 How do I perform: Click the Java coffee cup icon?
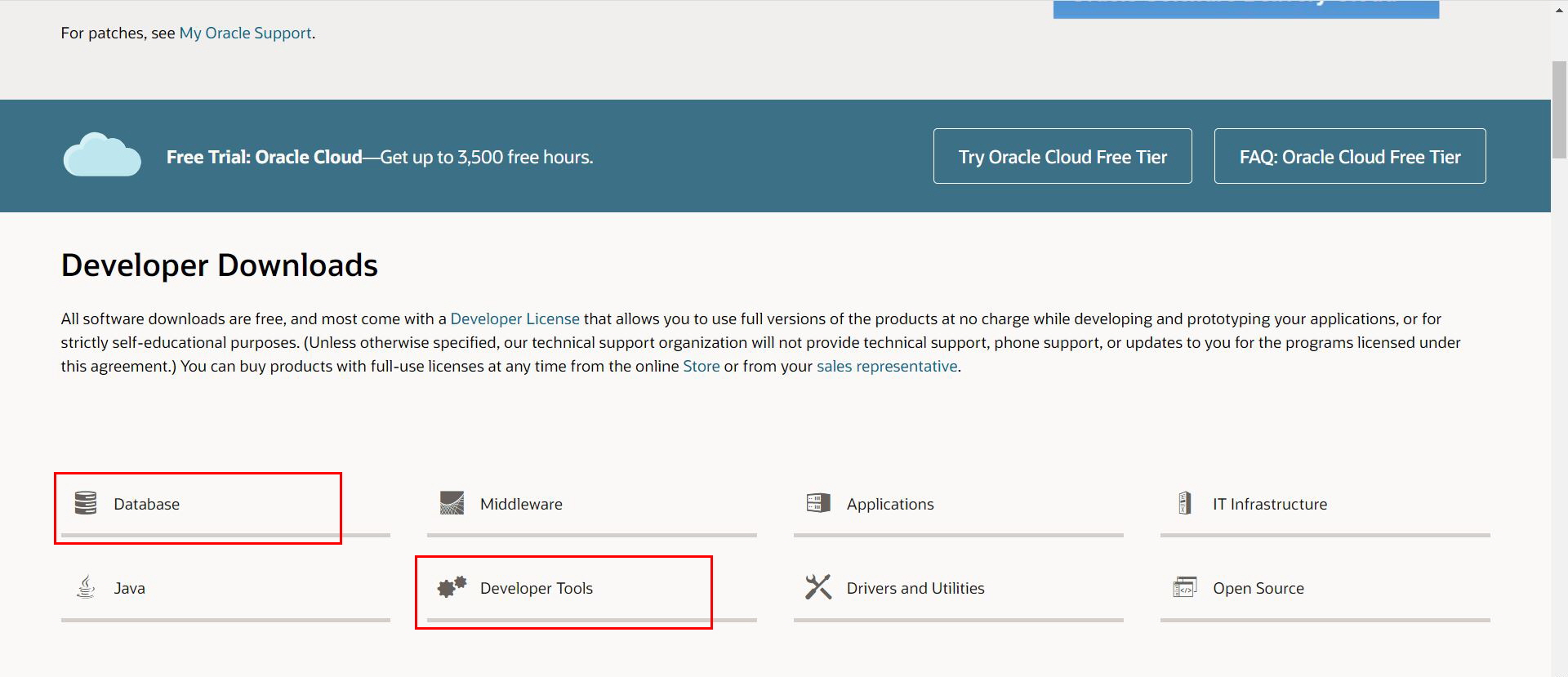point(86,587)
